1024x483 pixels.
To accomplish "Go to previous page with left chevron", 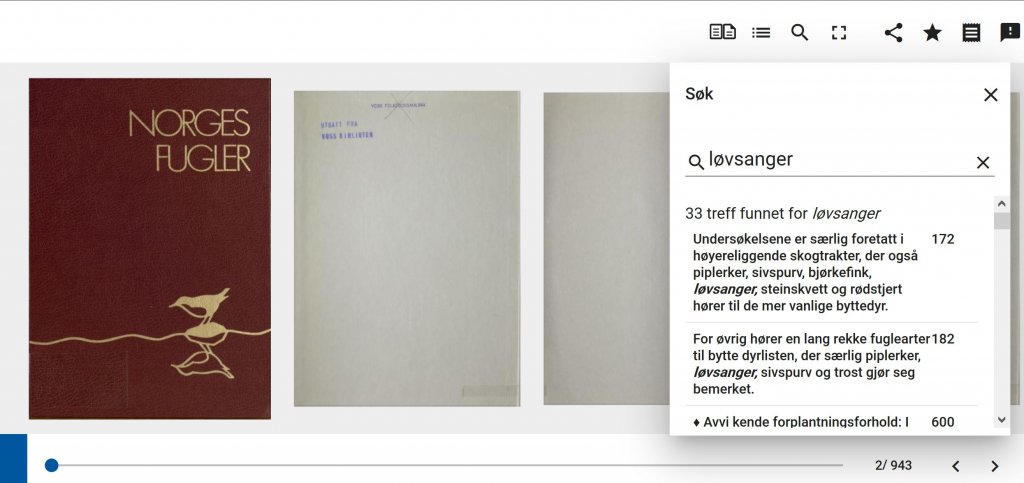I will tap(955, 466).
